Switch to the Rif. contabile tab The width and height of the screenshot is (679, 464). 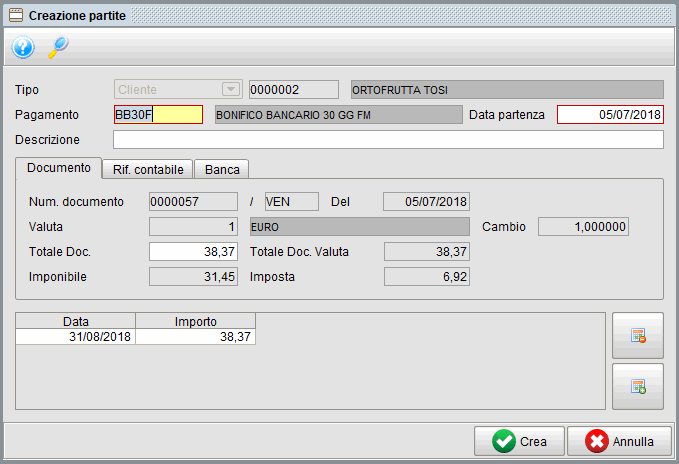[x=148, y=169]
